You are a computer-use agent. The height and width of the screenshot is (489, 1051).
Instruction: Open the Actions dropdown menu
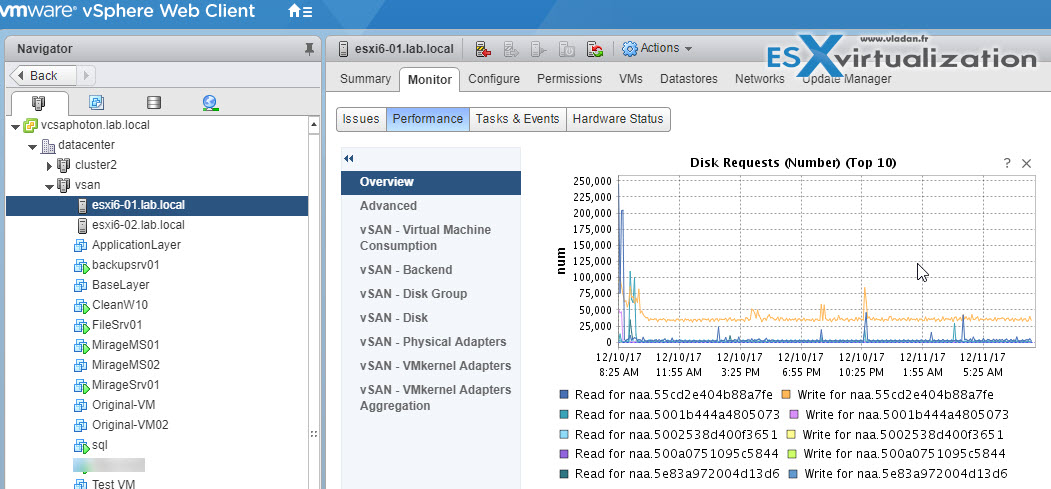click(657, 48)
